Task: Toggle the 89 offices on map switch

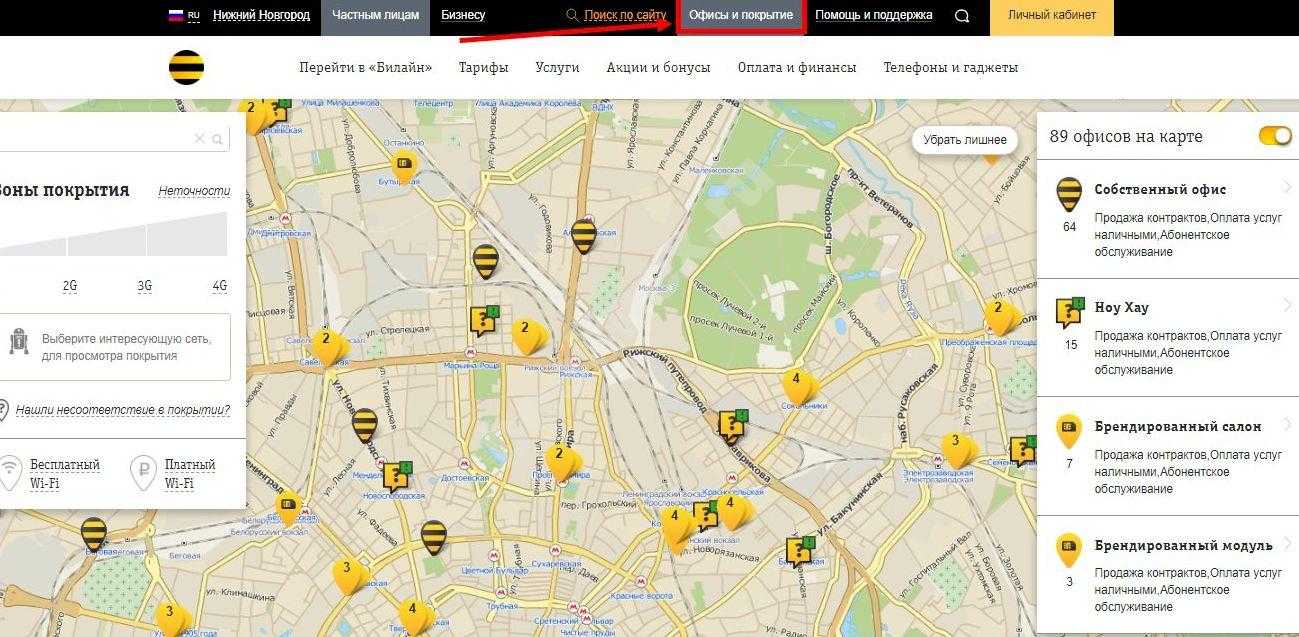Action: click(x=1275, y=136)
